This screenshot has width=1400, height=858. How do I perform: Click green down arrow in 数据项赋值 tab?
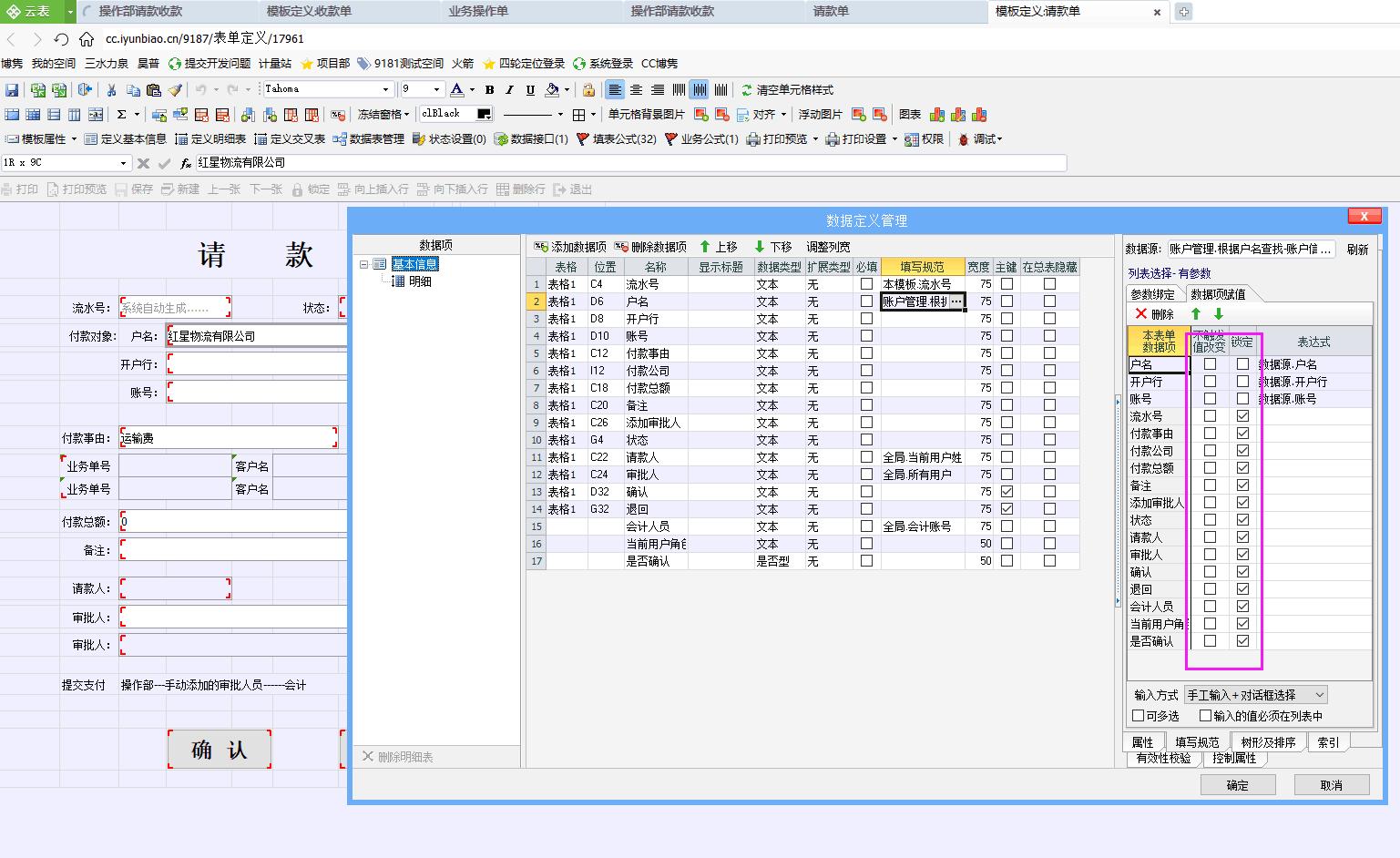point(1218,314)
